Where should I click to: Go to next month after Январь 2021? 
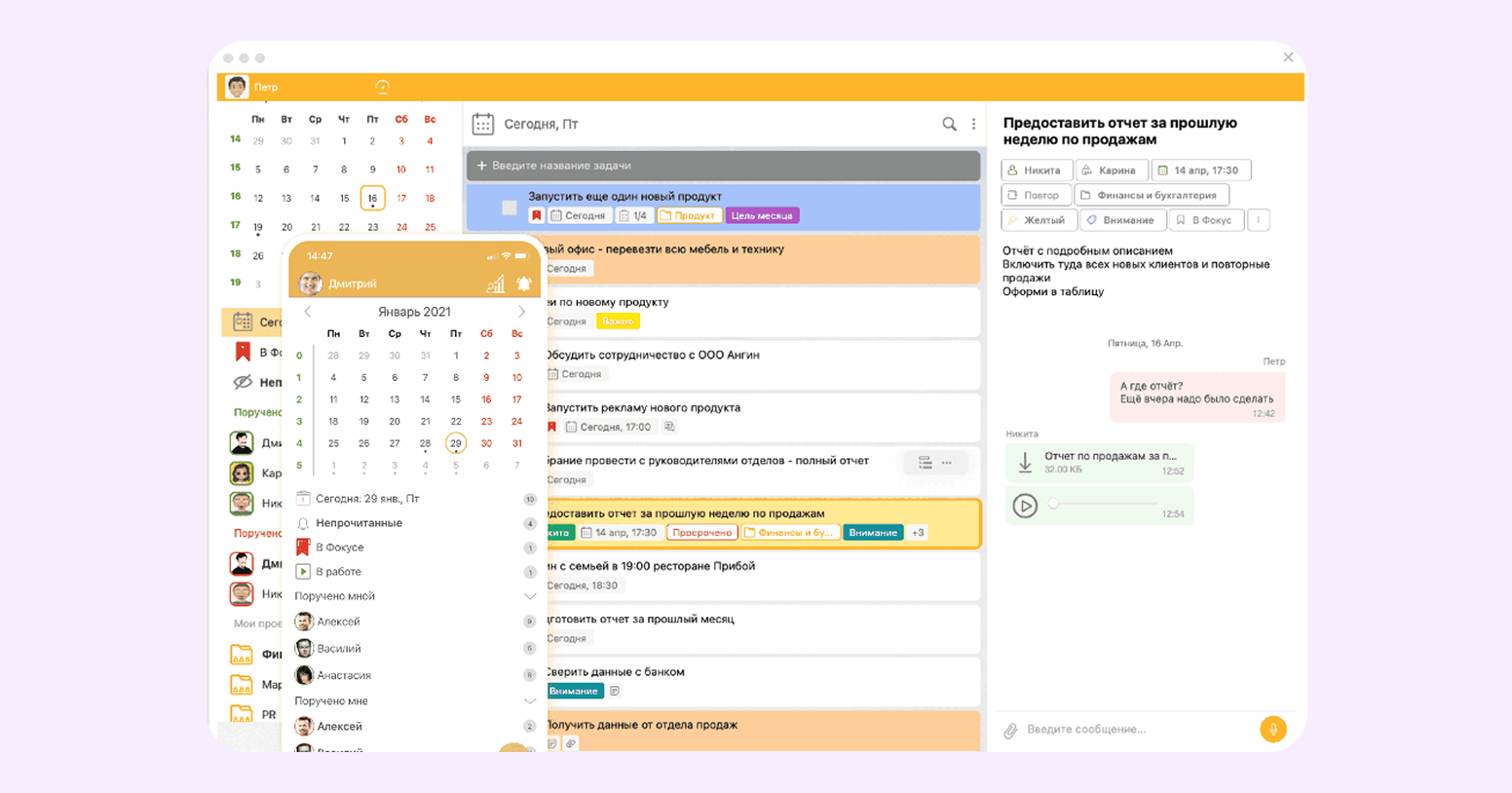(521, 312)
